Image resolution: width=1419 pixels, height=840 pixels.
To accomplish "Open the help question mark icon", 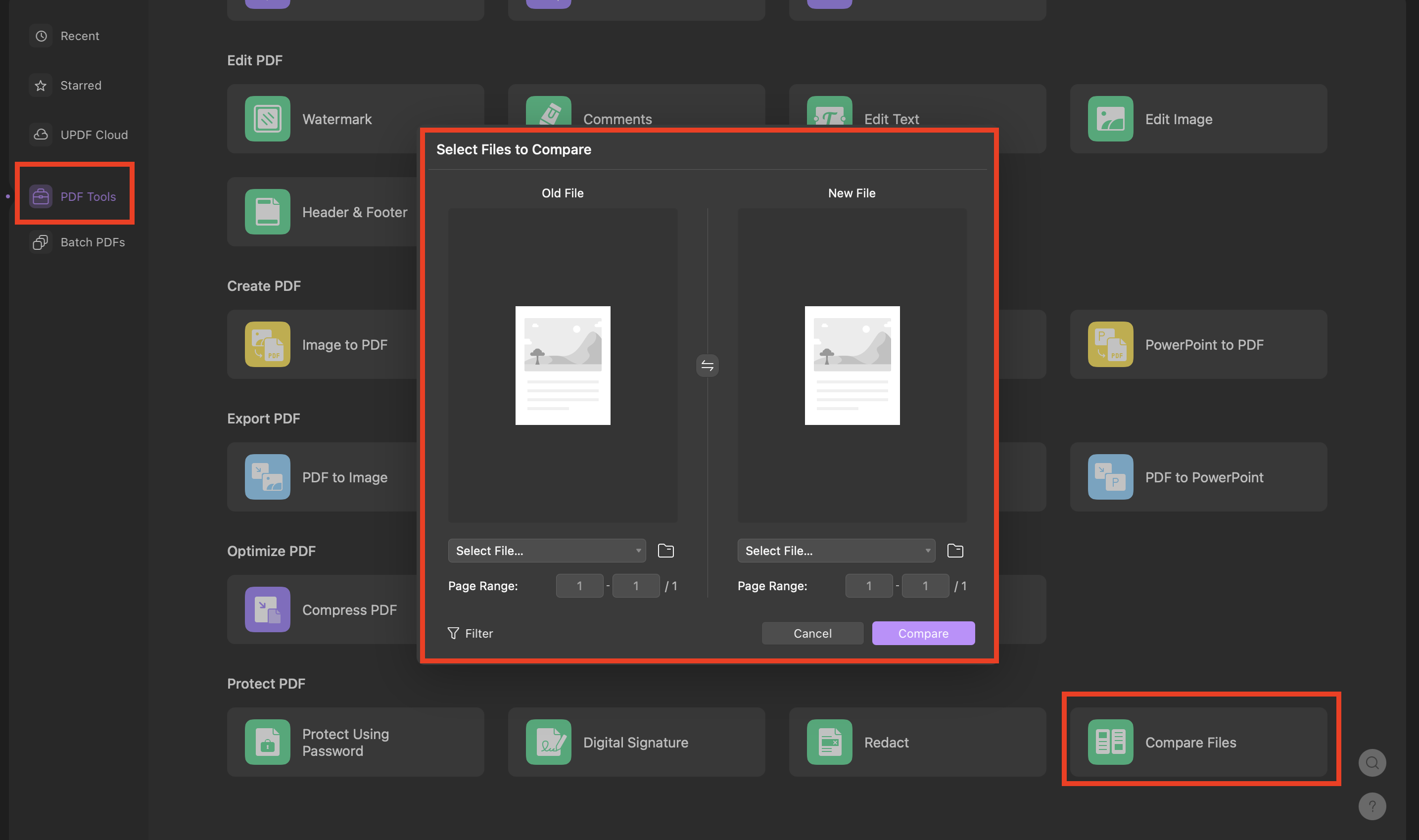I will 1372,806.
